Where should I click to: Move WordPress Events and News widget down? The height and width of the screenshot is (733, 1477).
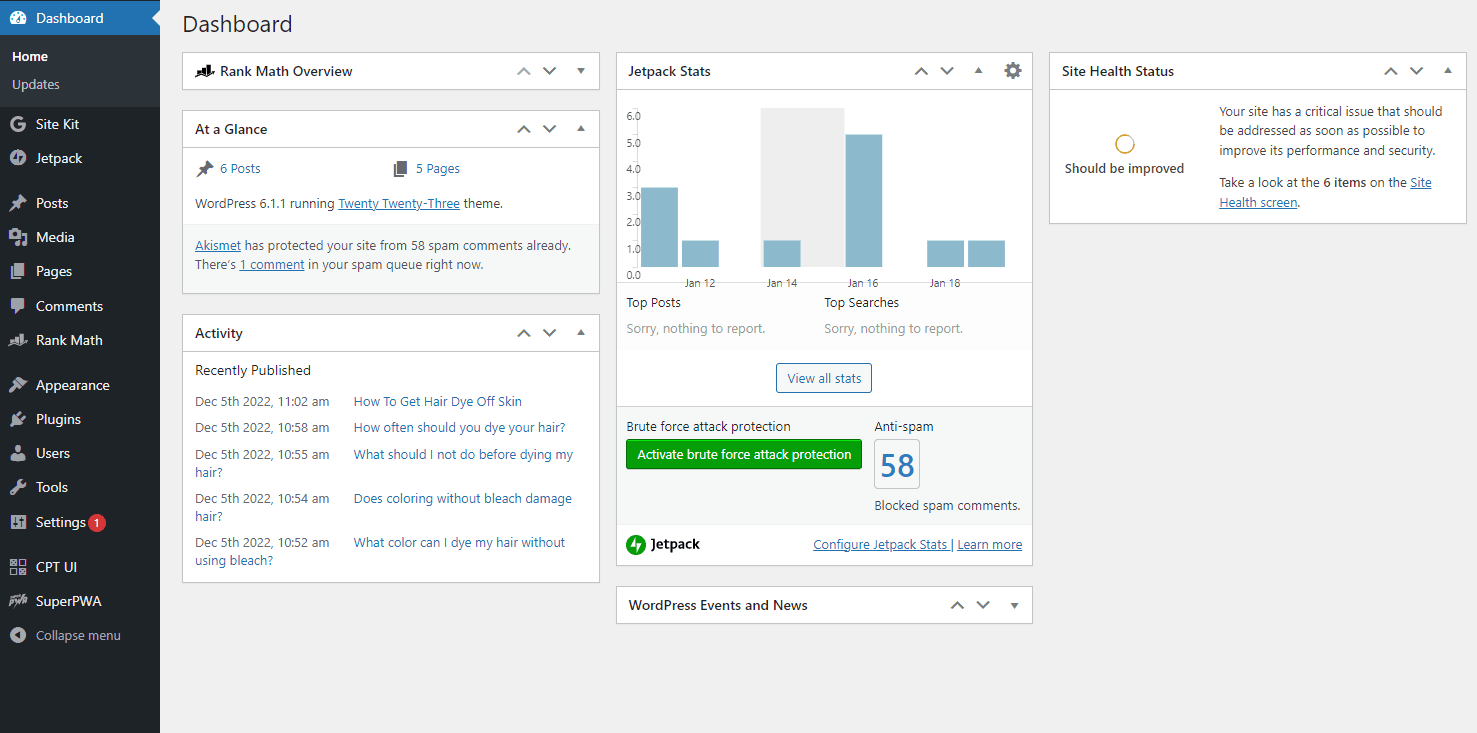pos(983,605)
